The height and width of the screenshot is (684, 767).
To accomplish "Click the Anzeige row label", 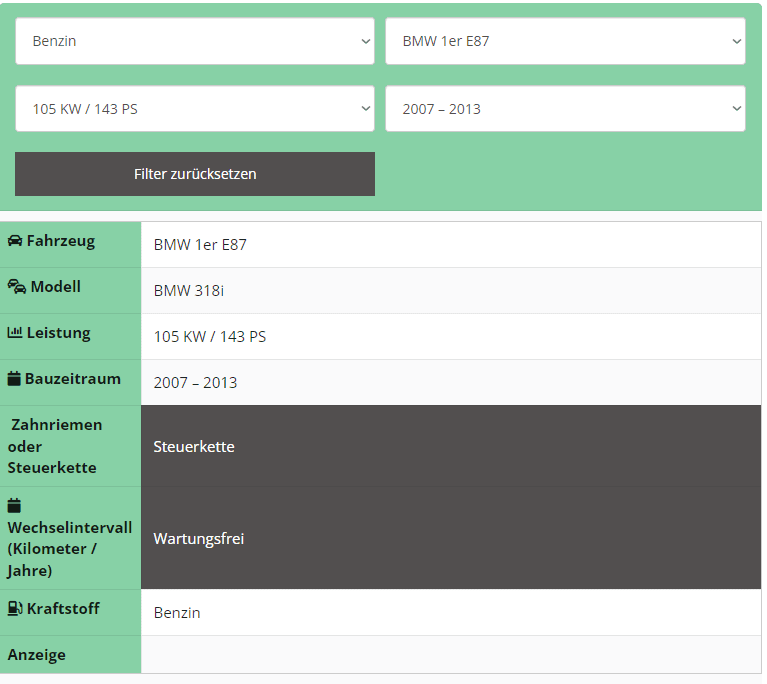I will (x=37, y=655).
